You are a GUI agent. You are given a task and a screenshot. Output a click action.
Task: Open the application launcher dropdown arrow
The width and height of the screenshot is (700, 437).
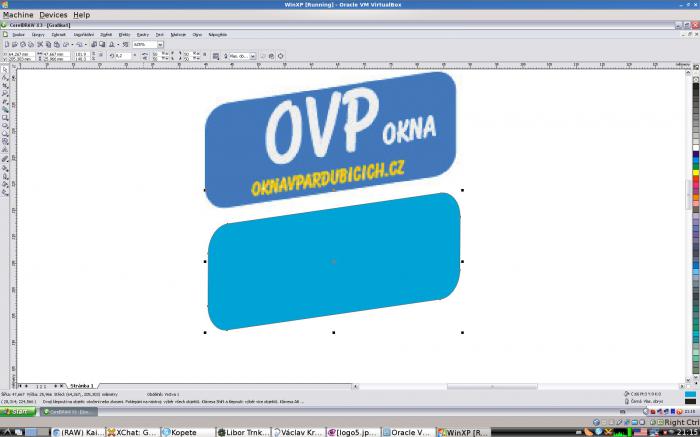(118, 45)
